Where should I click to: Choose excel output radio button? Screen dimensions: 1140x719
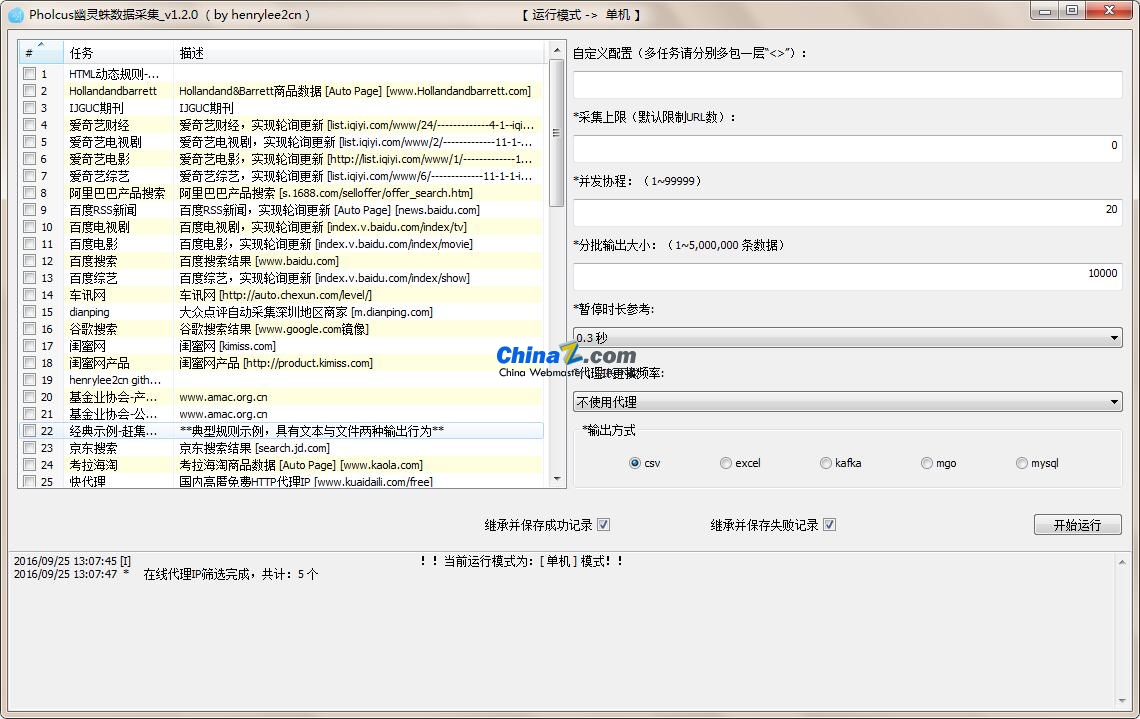[x=726, y=463]
